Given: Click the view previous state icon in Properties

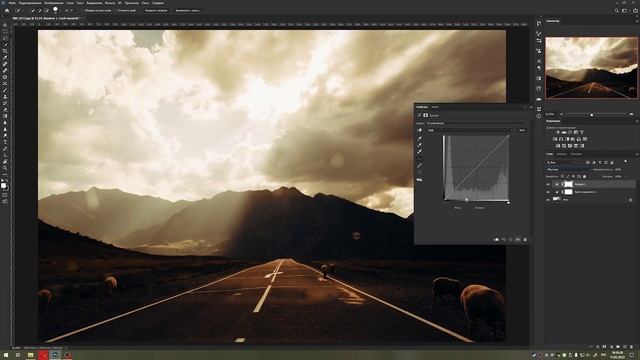Looking at the screenshot, I should tap(504, 240).
